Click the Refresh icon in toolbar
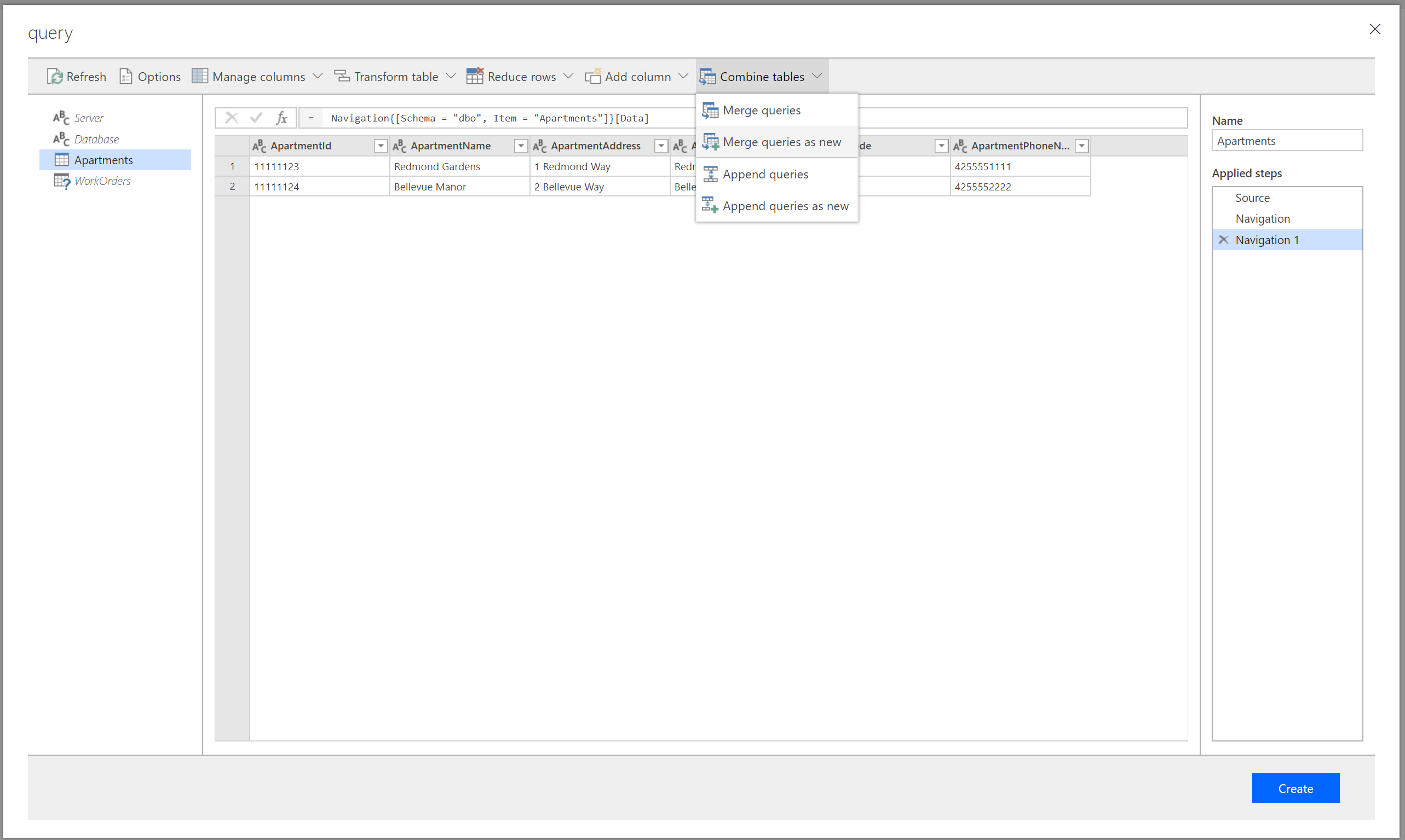1405x840 pixels. point(55,77)
